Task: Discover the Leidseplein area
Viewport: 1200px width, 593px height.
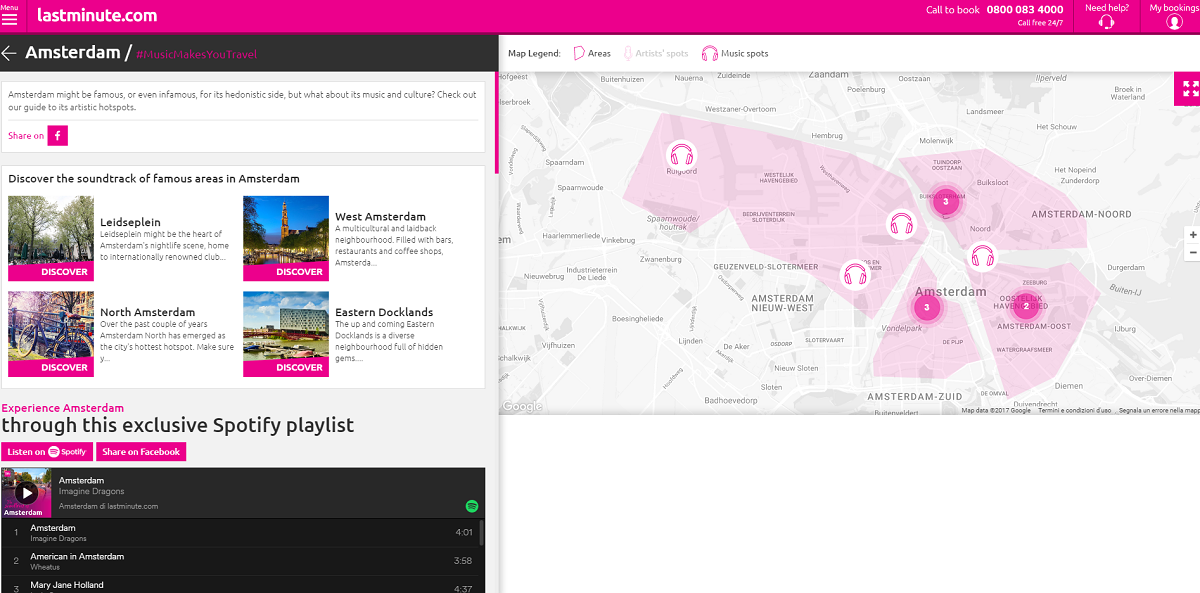Action: point(50,272)
